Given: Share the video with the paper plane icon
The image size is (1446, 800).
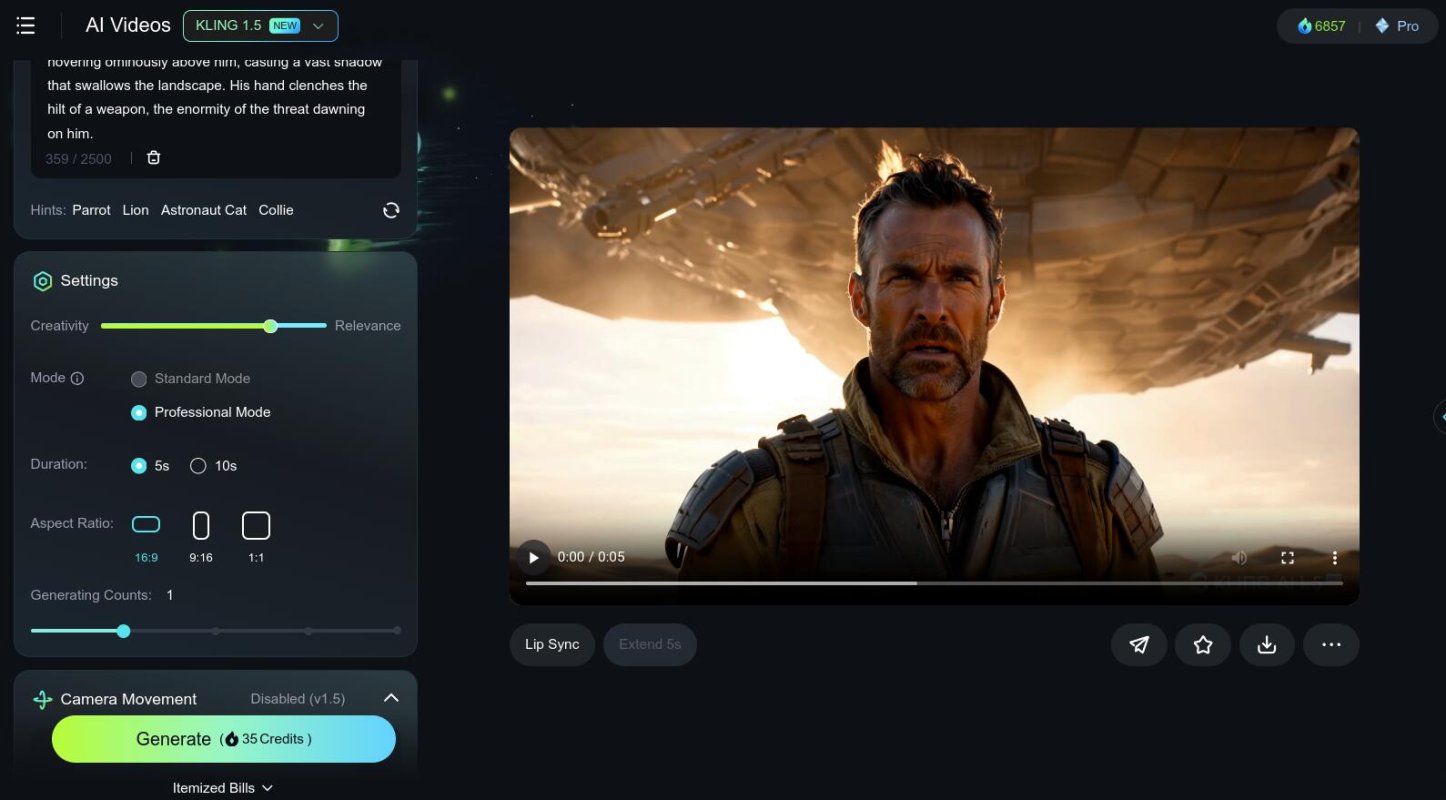Looking at the screenshot, I should coord(1139,645).
